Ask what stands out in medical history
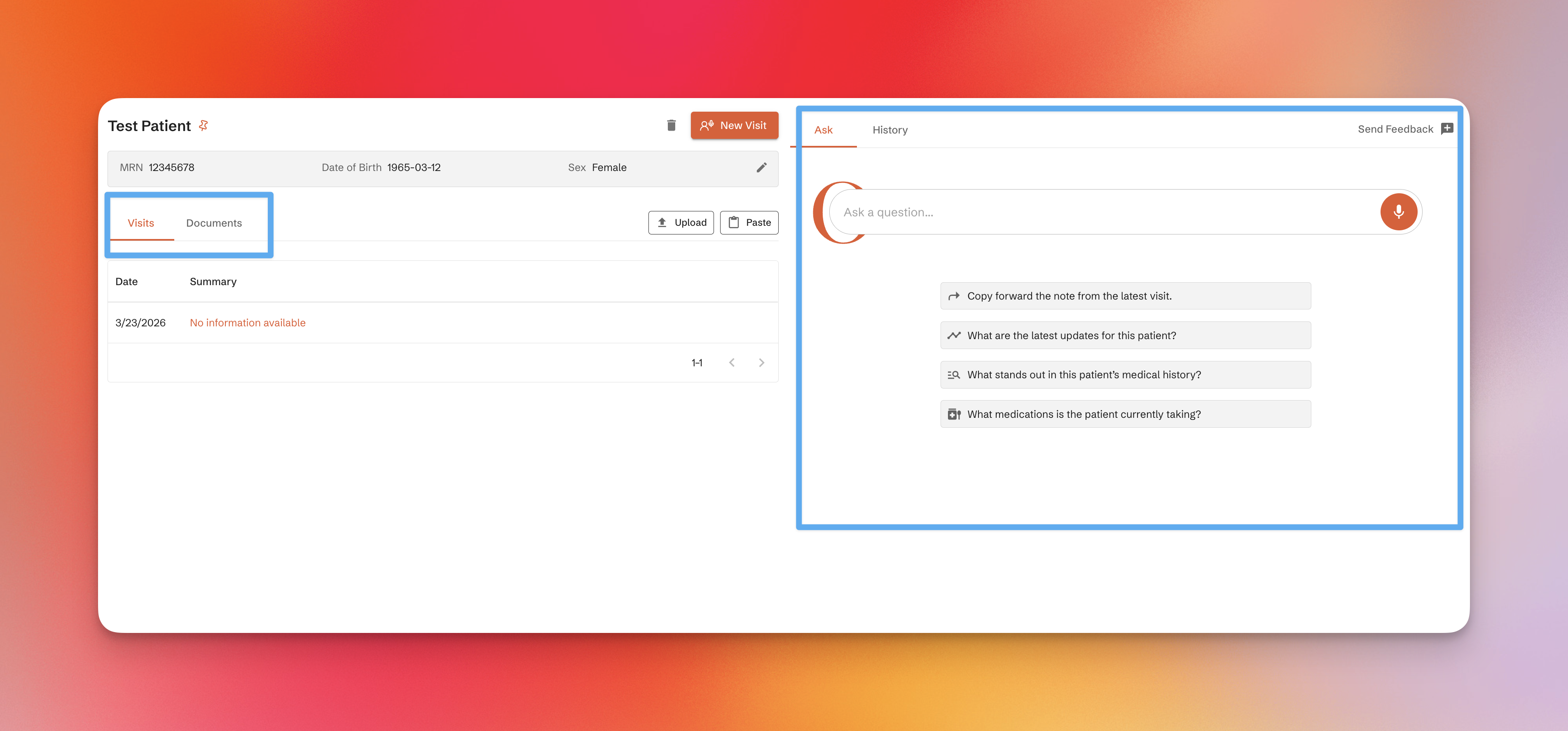Screen dimensions: 1568x731 (1125, 375)
